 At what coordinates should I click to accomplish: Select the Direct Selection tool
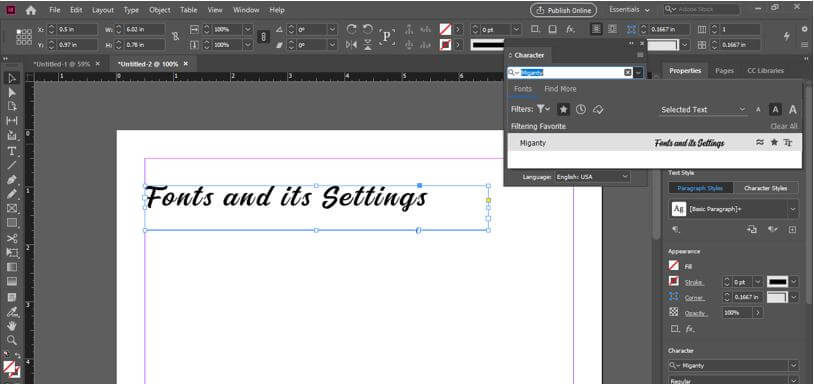12,92
